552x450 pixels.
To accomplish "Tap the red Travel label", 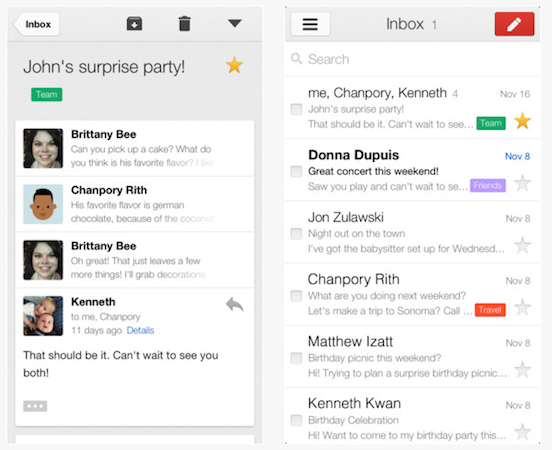I will click(490, 310).
